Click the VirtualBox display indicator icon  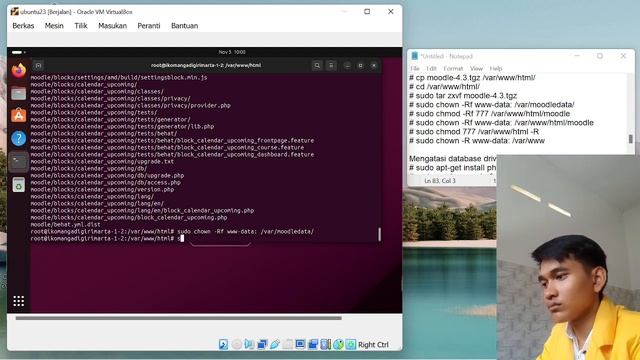click(300, 344)
